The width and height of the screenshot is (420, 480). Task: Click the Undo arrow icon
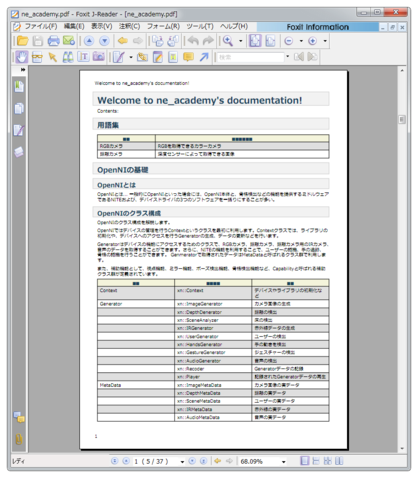point(193,41)
